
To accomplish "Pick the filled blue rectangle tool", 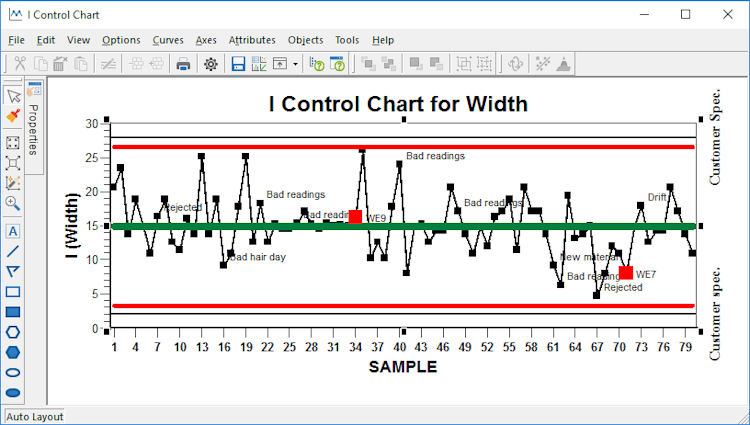I will (x=13, y=312).
